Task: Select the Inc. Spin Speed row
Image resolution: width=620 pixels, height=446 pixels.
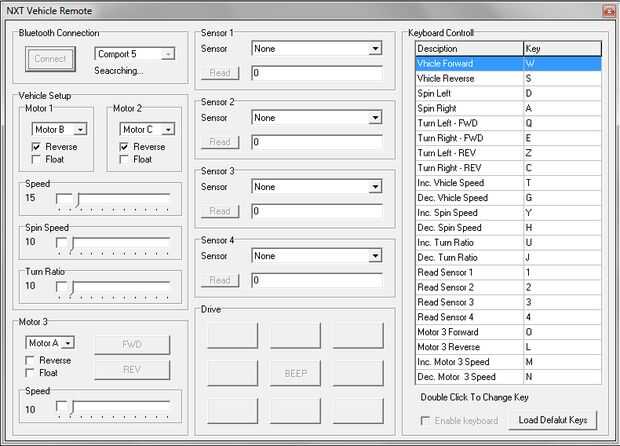Action: [x=508, y=213]
